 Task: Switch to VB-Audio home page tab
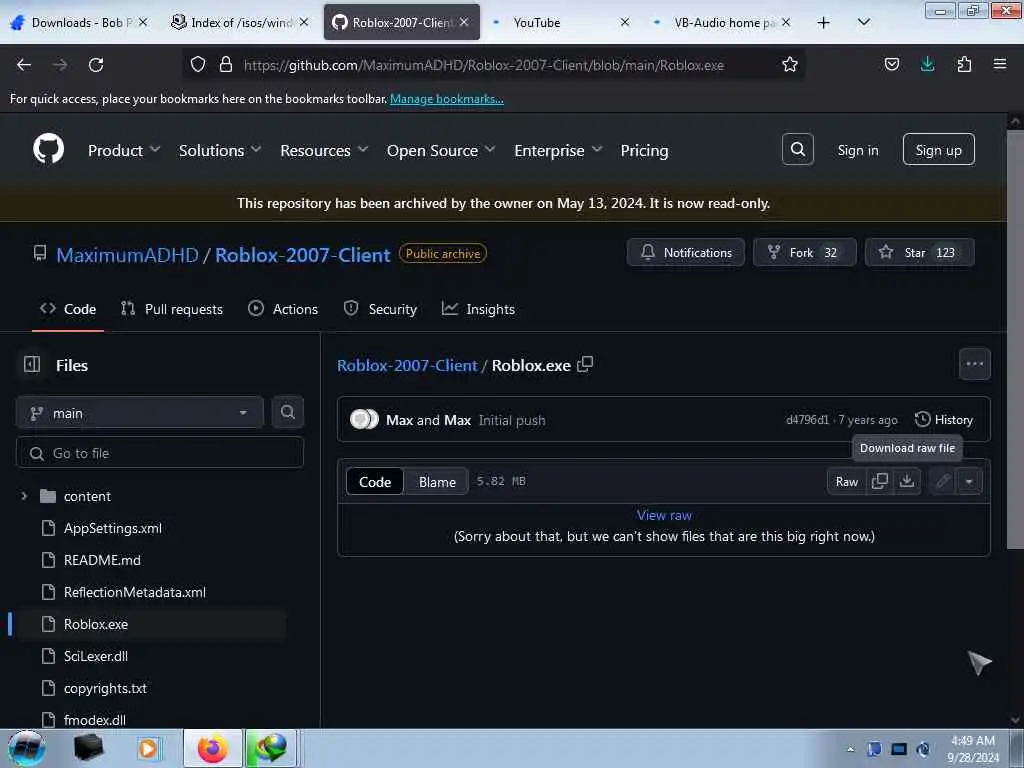click(x=723, y=22)
